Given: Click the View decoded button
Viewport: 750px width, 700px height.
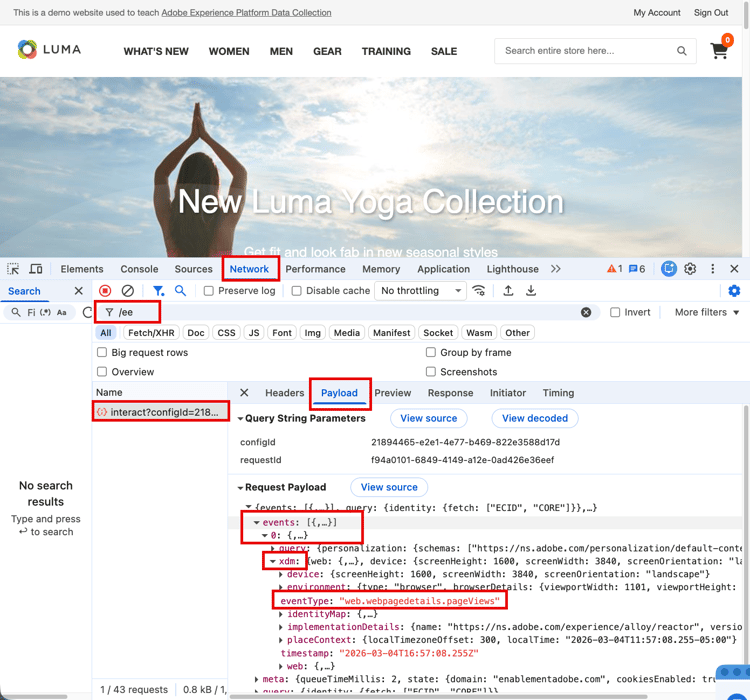Looking at the screenshot, I should pyautogui.click(x=535, y=419).
